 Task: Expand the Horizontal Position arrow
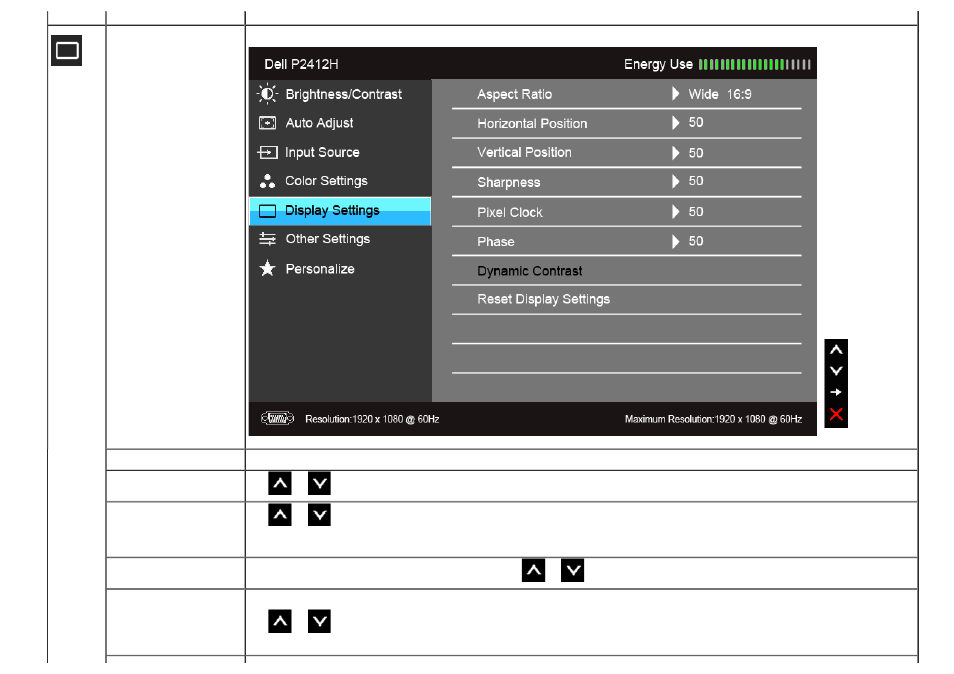tap(675, 123)
